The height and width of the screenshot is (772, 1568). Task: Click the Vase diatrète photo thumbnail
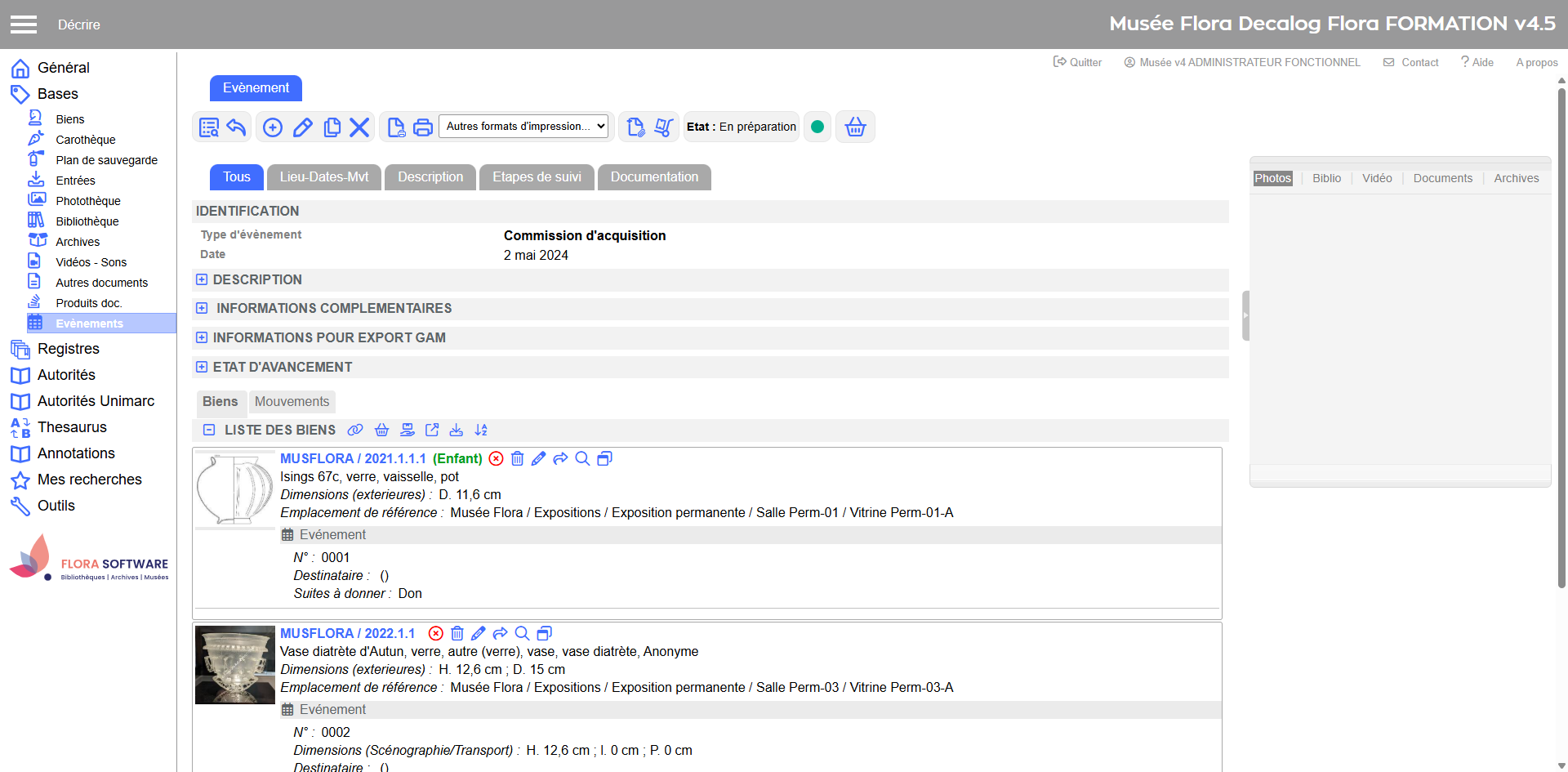[x=235, y=665]
